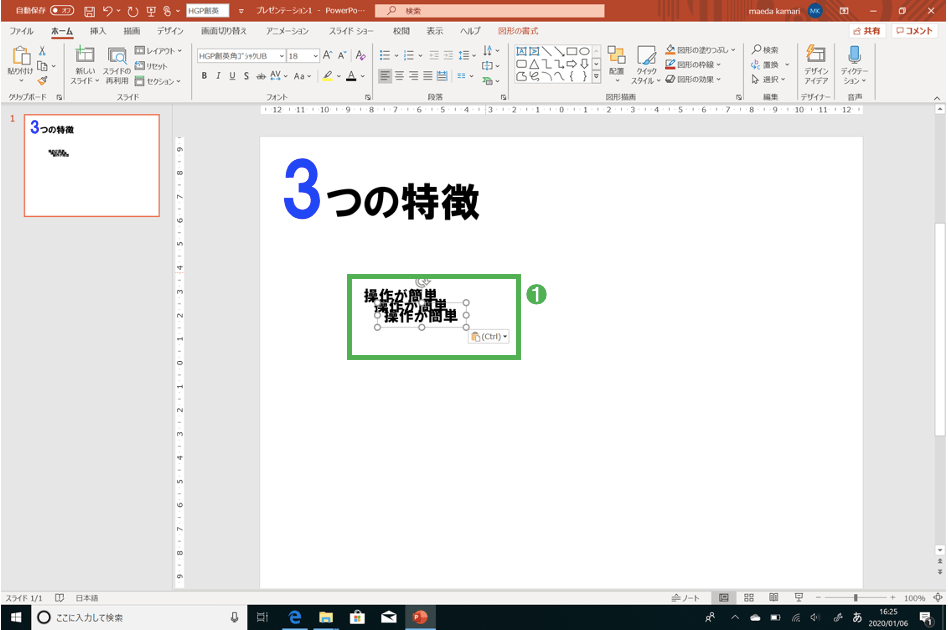Viewport: 948px width, 630px height.
Task: Toggle italic formatting
Action: coord(218,76)
